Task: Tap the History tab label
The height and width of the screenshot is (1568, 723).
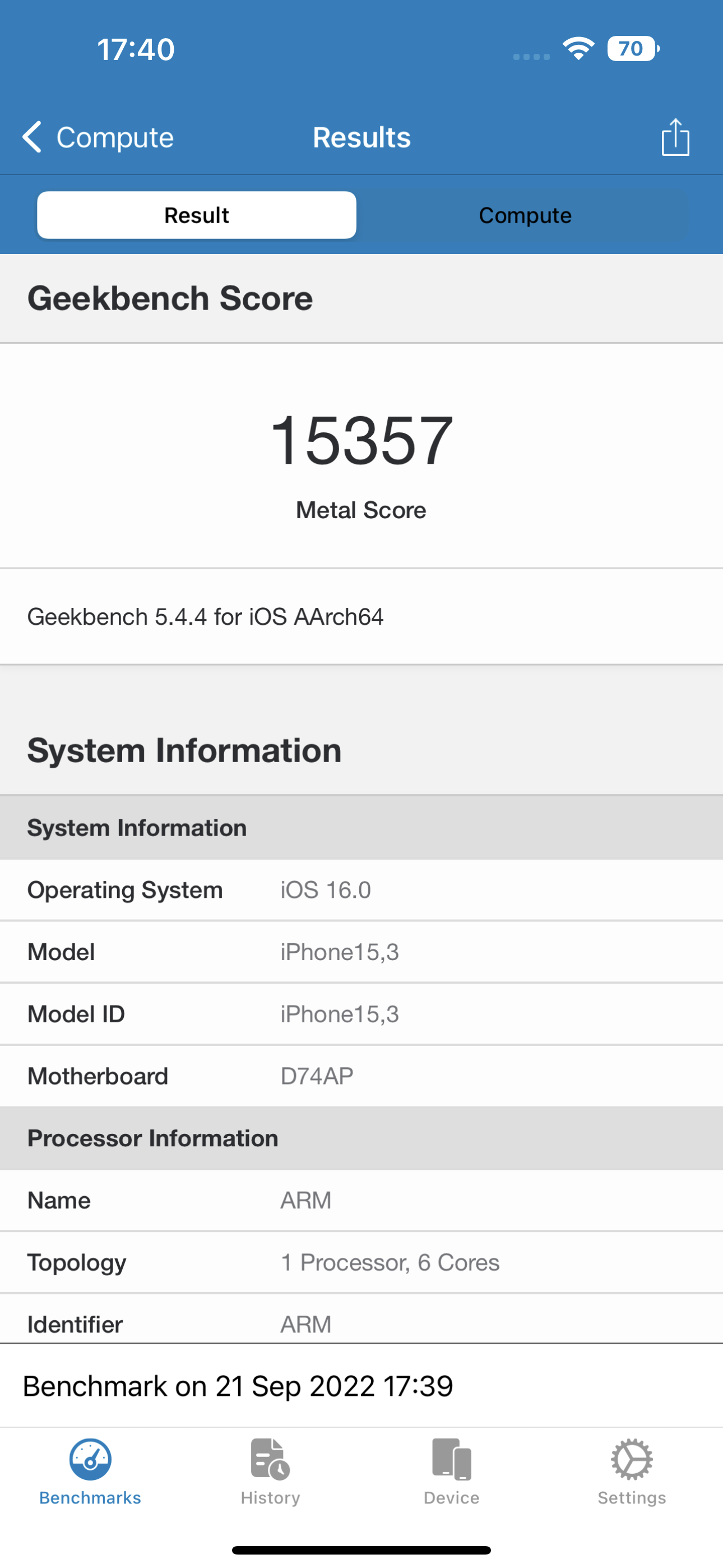Action: 270,1497
